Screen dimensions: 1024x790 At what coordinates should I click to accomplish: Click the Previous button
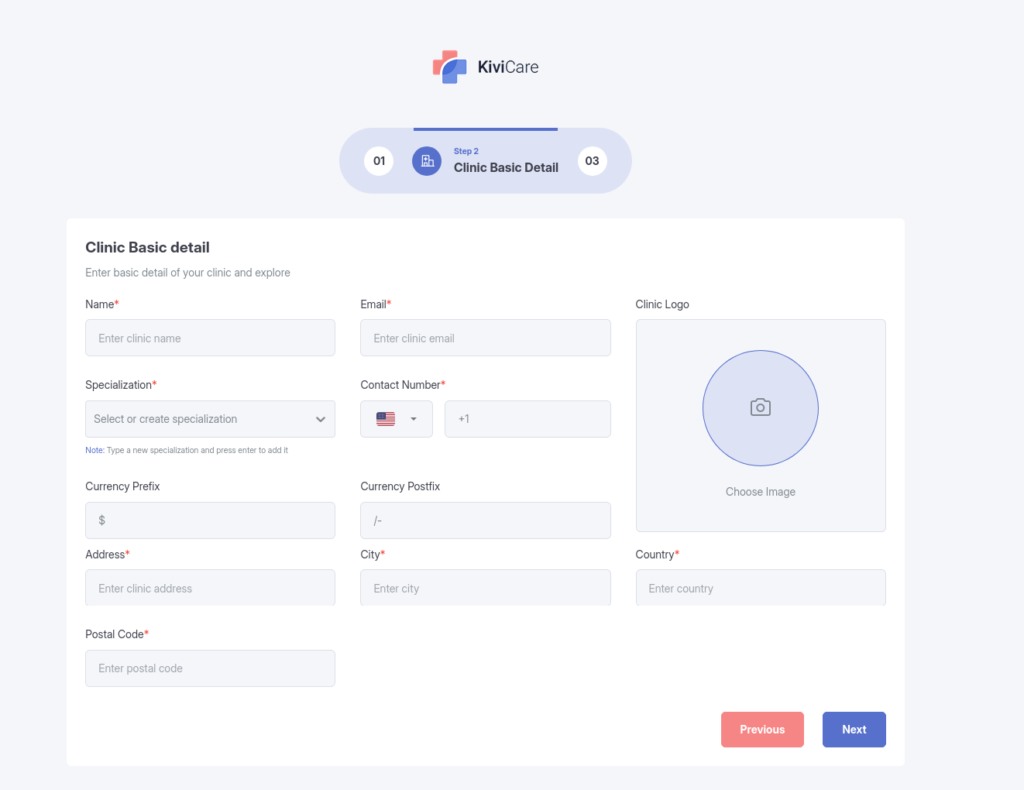pyautogui.click(x=762, y=729)
